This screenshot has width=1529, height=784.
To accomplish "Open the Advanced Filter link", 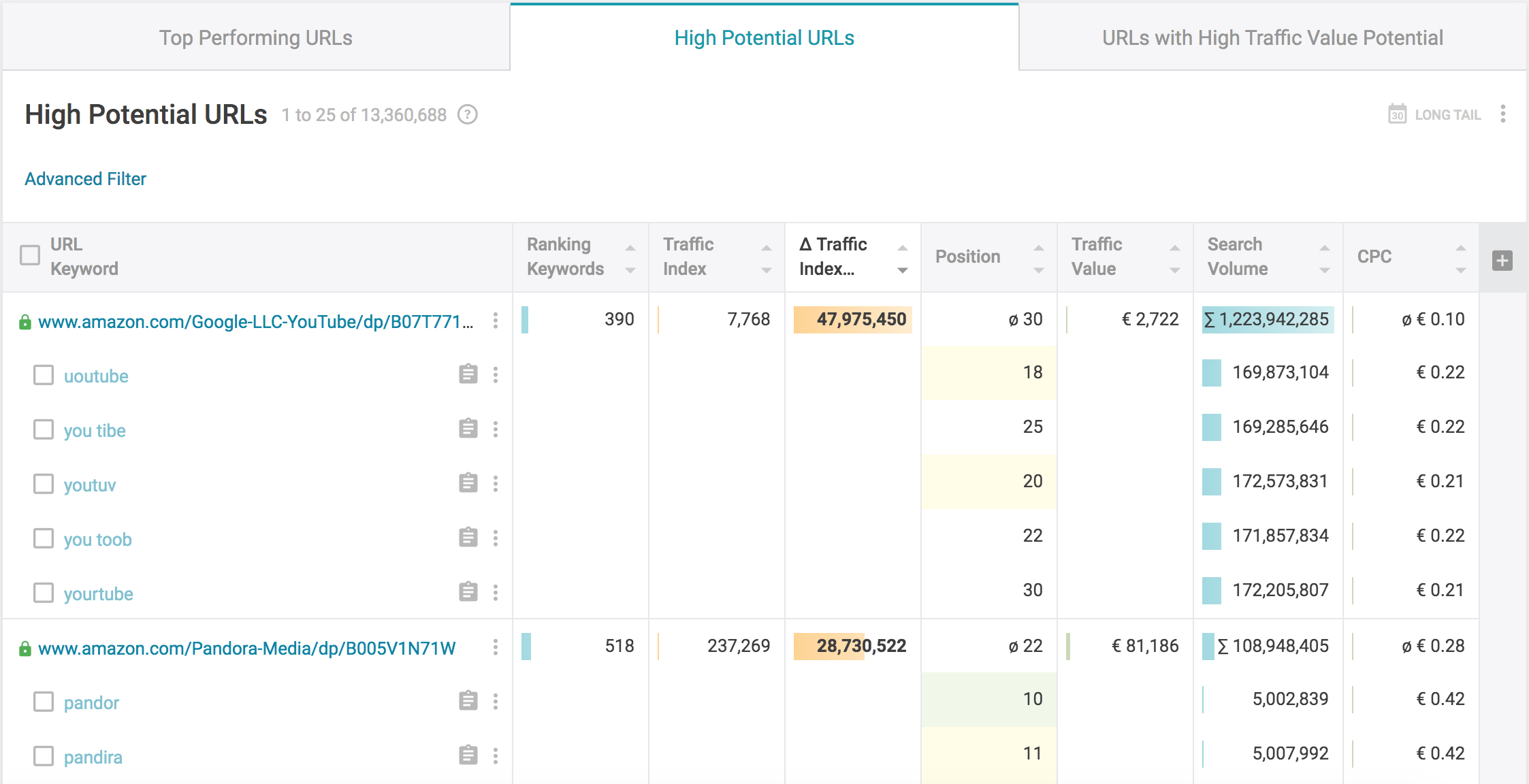I will [x=86, y=179].
